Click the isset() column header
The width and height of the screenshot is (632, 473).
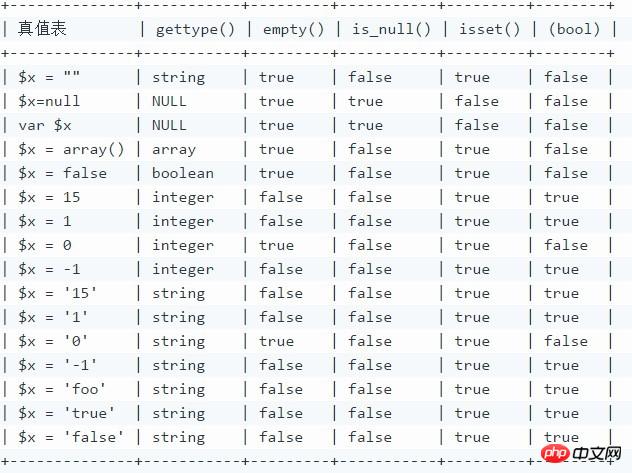coord(490,29)
